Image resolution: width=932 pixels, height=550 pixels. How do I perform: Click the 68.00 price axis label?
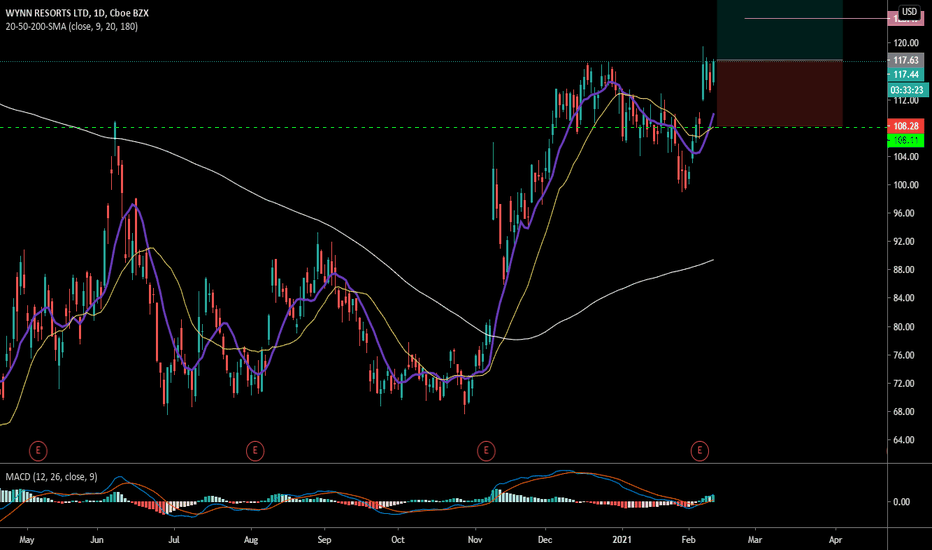[906, 411]
